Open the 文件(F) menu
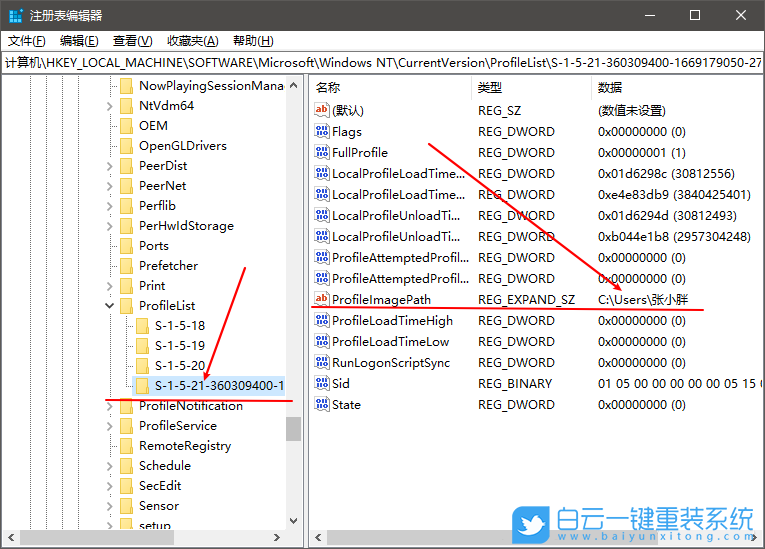The width and height of the screenshot is (765, 549). tap(27, 41)
